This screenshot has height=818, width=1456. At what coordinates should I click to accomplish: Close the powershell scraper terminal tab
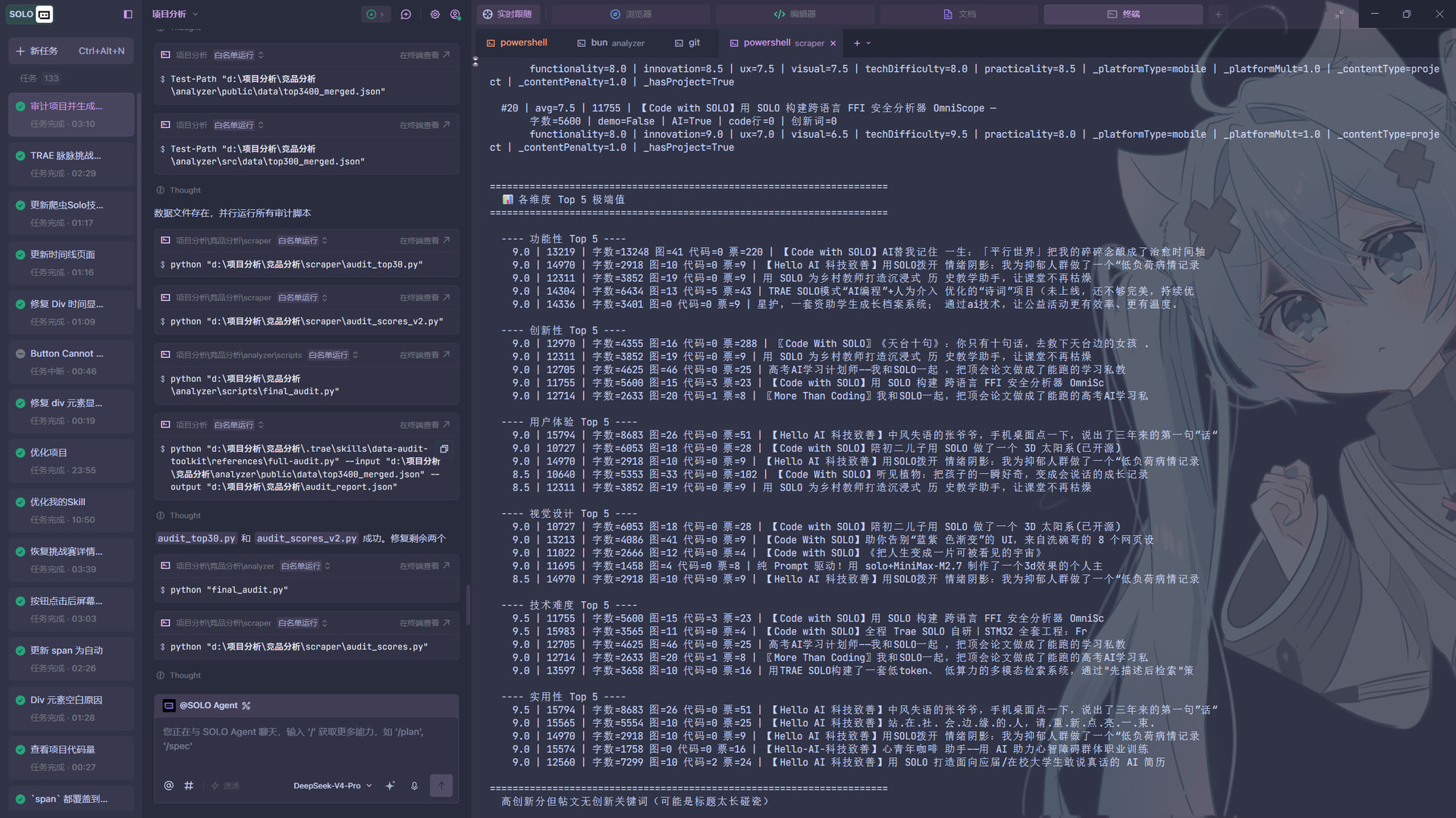[x=833, y=43]
